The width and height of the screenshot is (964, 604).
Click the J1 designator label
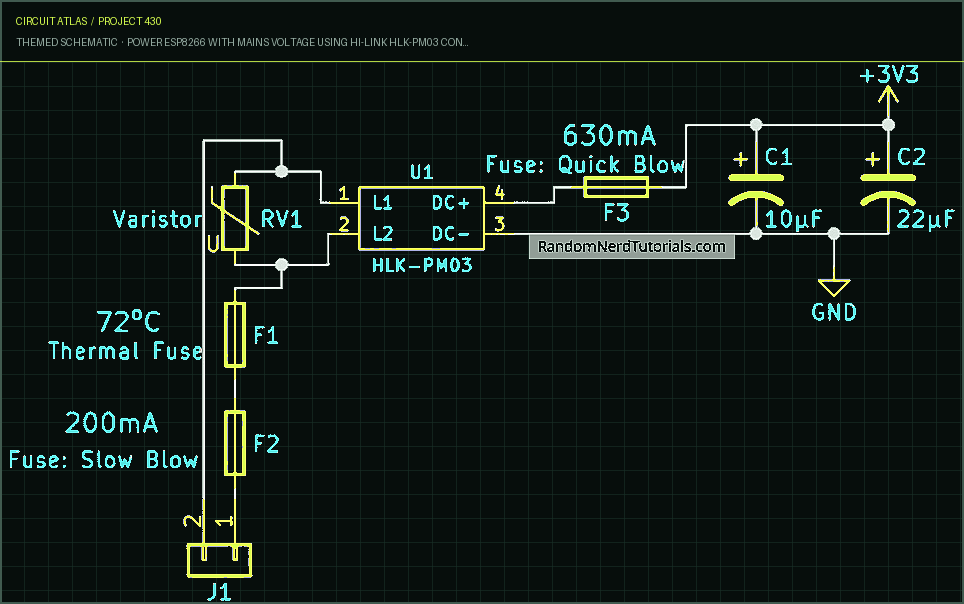click(x=219, y=592)
